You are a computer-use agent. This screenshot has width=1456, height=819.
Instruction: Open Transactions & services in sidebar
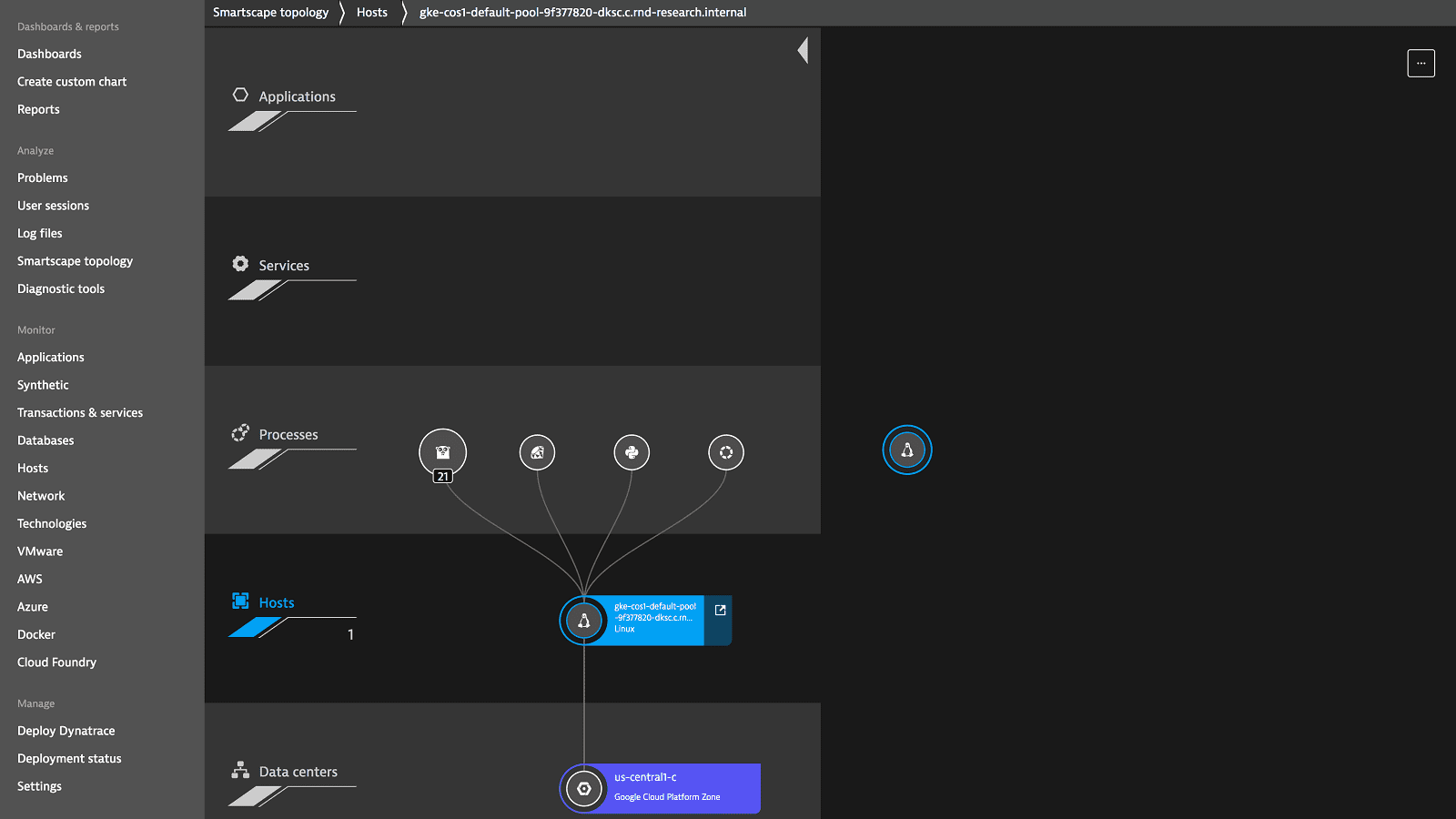80,413
